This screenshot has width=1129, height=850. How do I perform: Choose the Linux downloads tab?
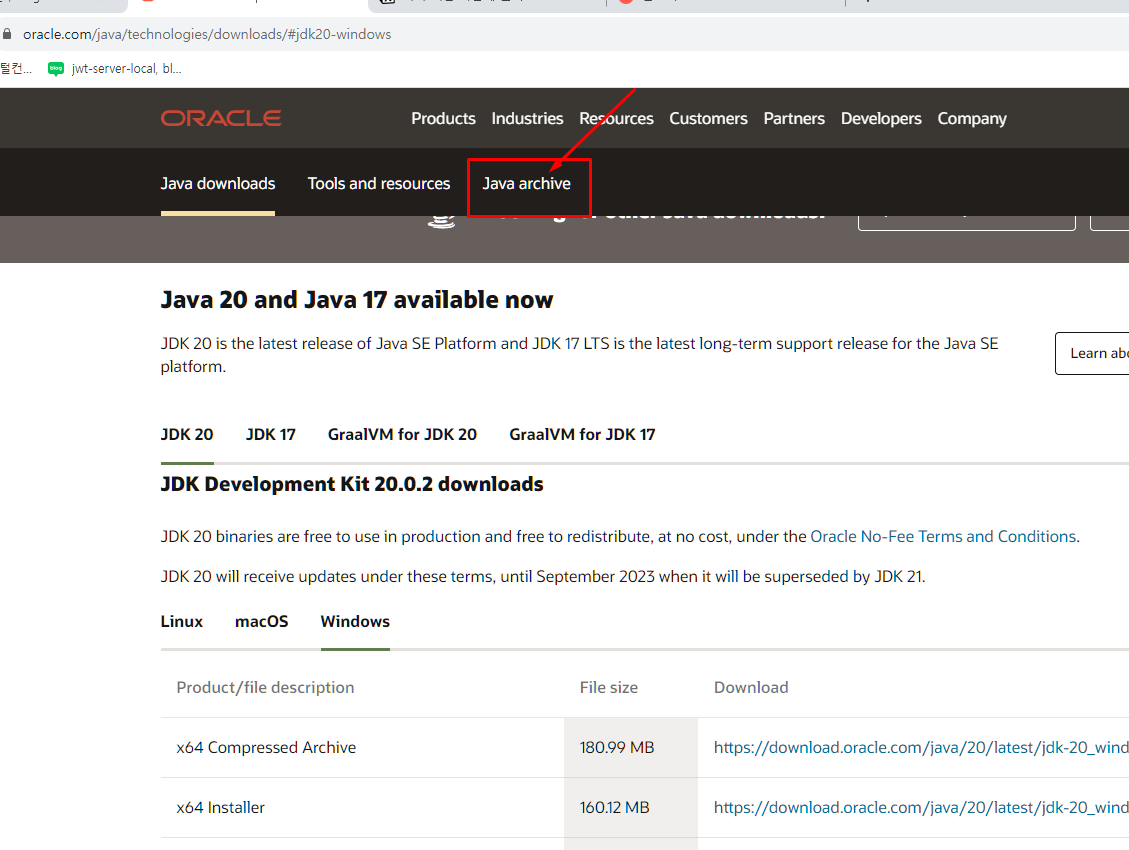tap(181, 621)
